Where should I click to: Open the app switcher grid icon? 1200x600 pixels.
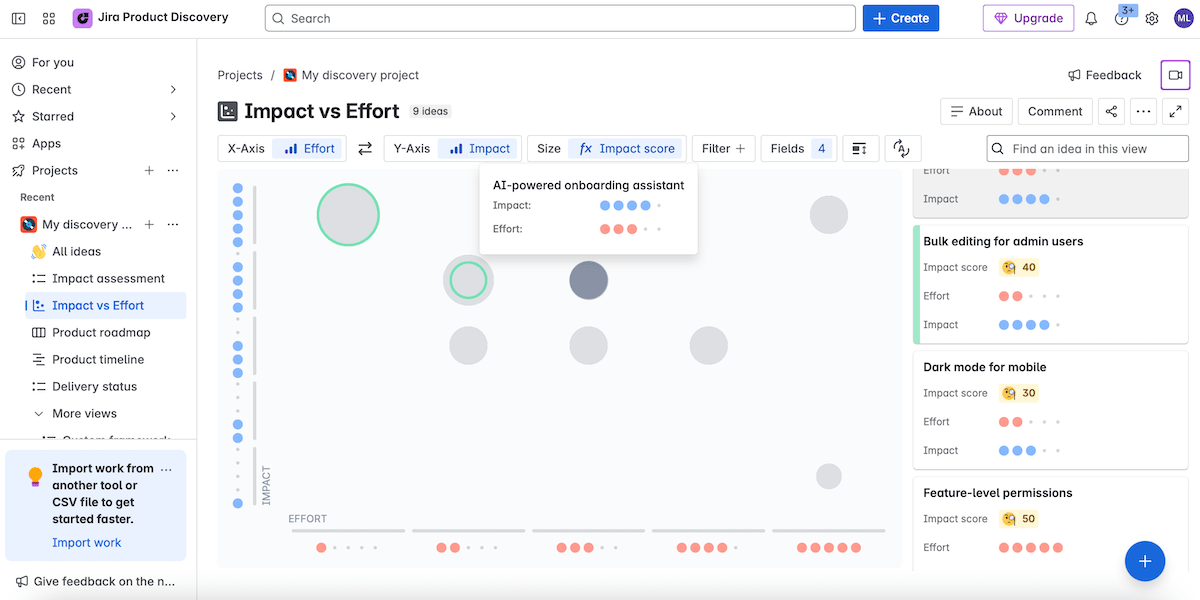49,18
